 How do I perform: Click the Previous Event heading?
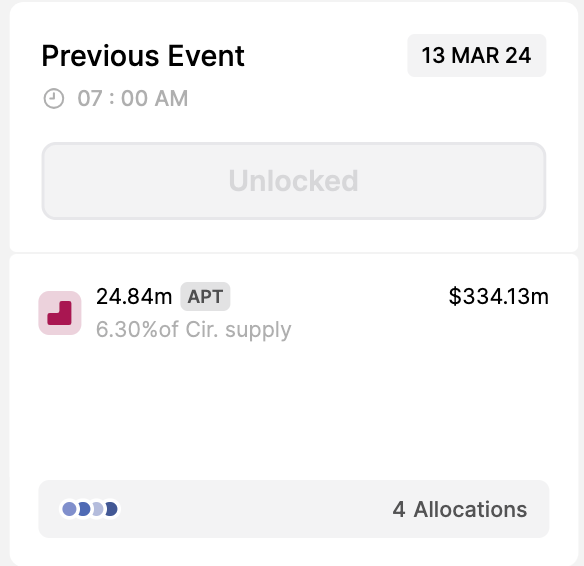[143, 56]
